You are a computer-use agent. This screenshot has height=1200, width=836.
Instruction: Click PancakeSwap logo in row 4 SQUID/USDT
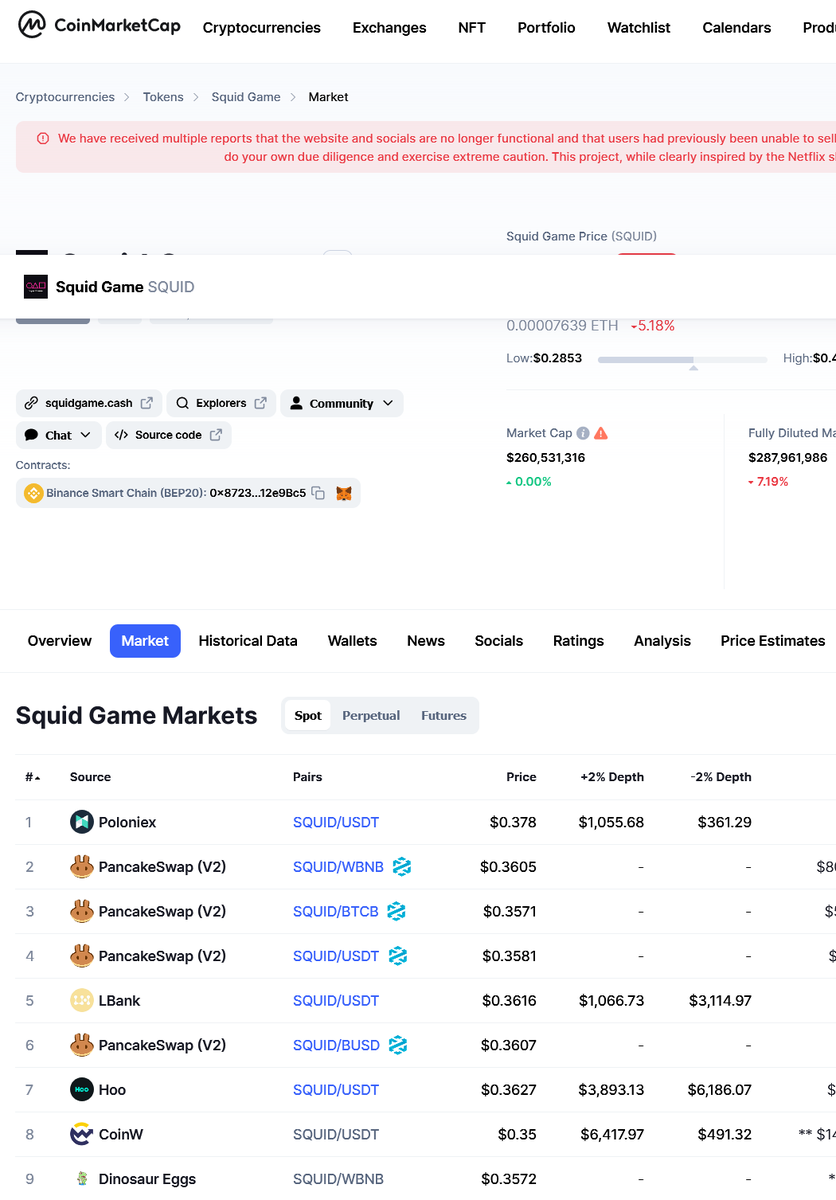[82, 956]
